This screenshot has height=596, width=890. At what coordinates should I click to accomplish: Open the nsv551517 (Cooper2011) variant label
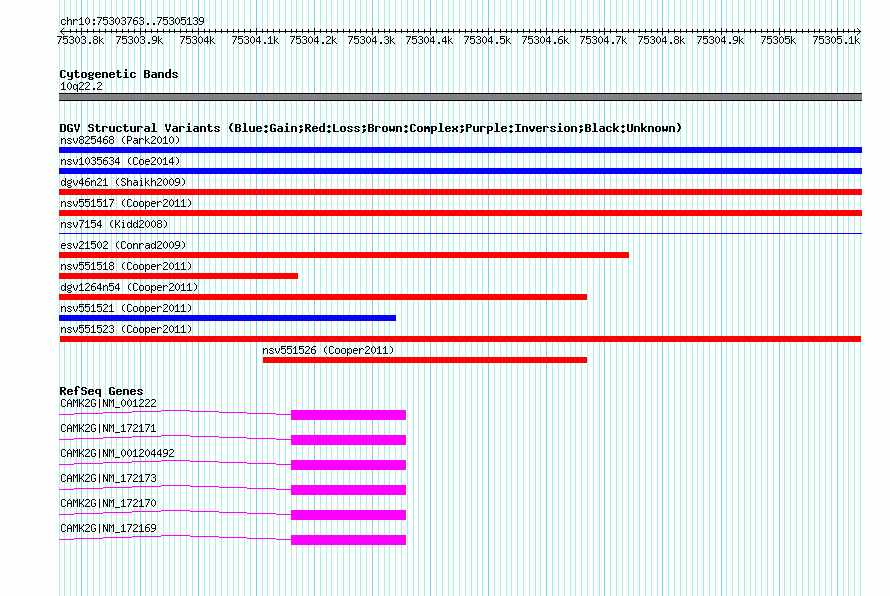pos(126,203)
